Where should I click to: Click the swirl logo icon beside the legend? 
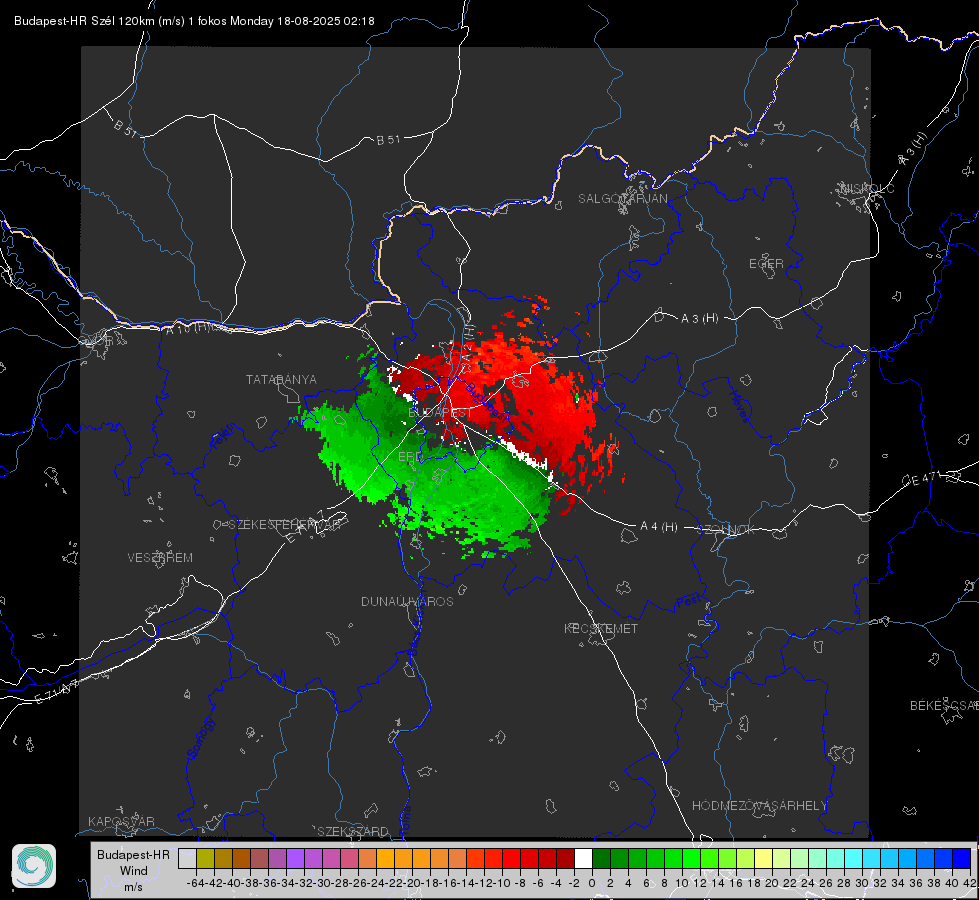coord(34,866)
